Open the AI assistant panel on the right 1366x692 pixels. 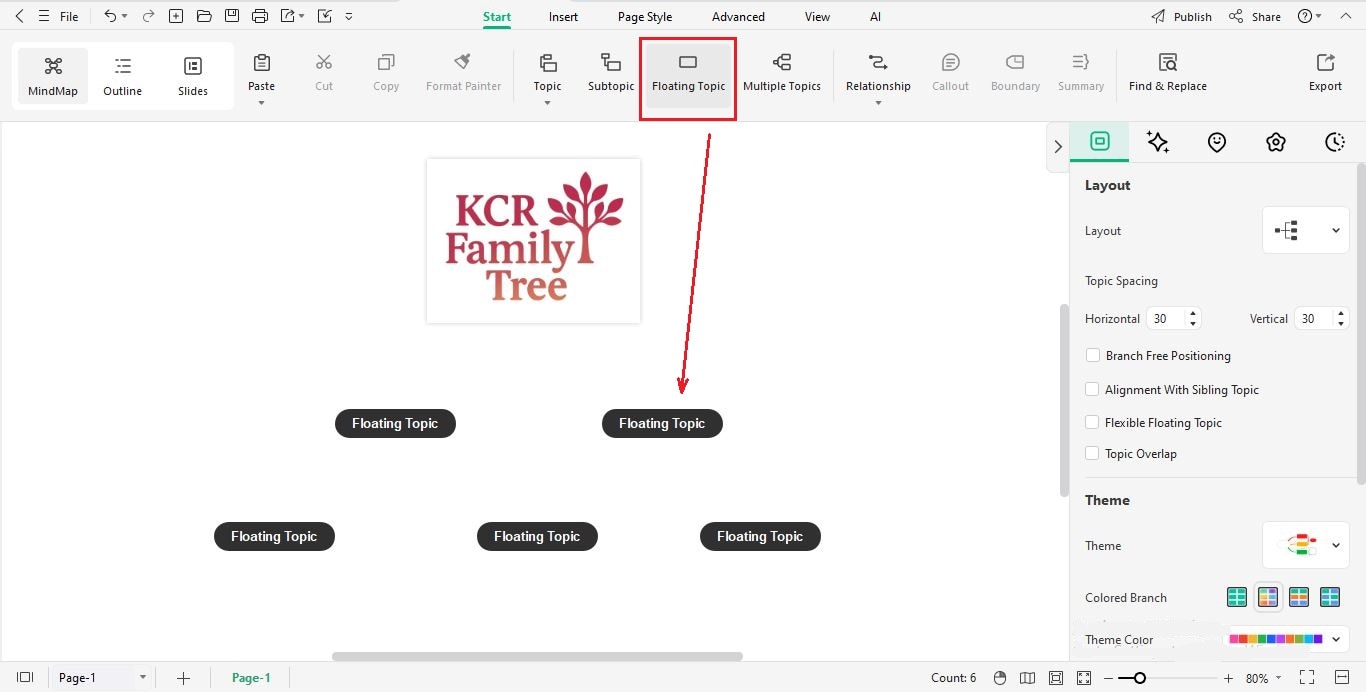click(1158, 142)
